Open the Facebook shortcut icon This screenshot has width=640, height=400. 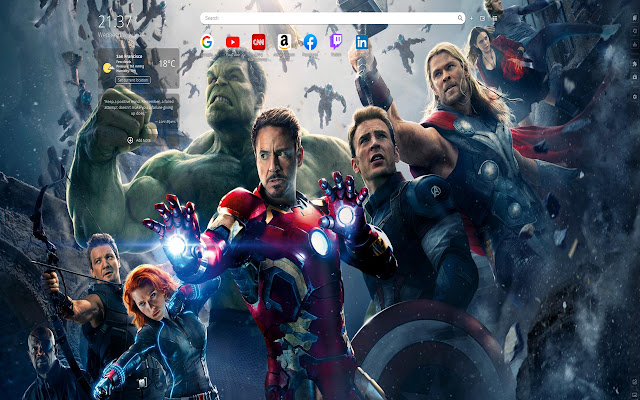tap(310, 42)
